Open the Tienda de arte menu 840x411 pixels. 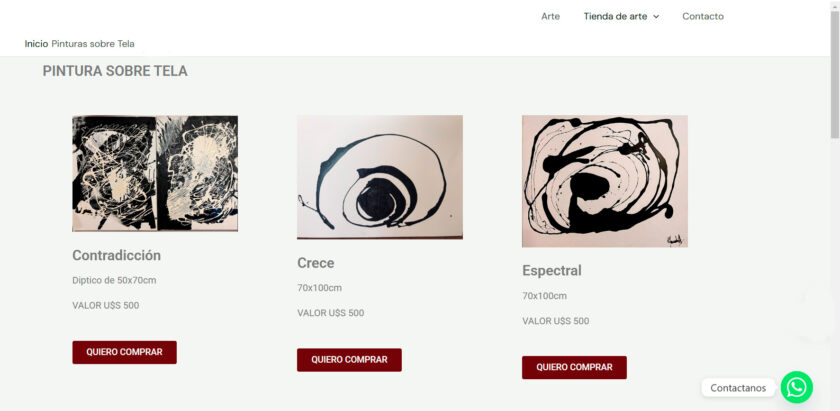pyautogui.click(x=615, y=17)
